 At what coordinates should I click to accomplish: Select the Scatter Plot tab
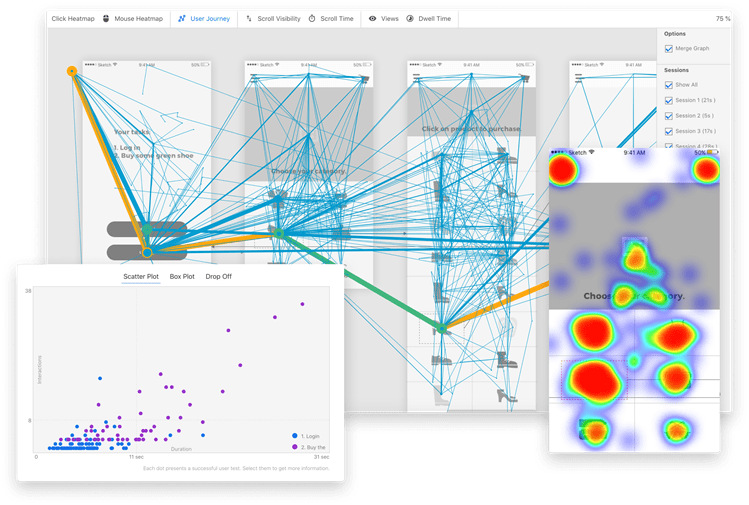pyautogui.click(x=140, y=276)
